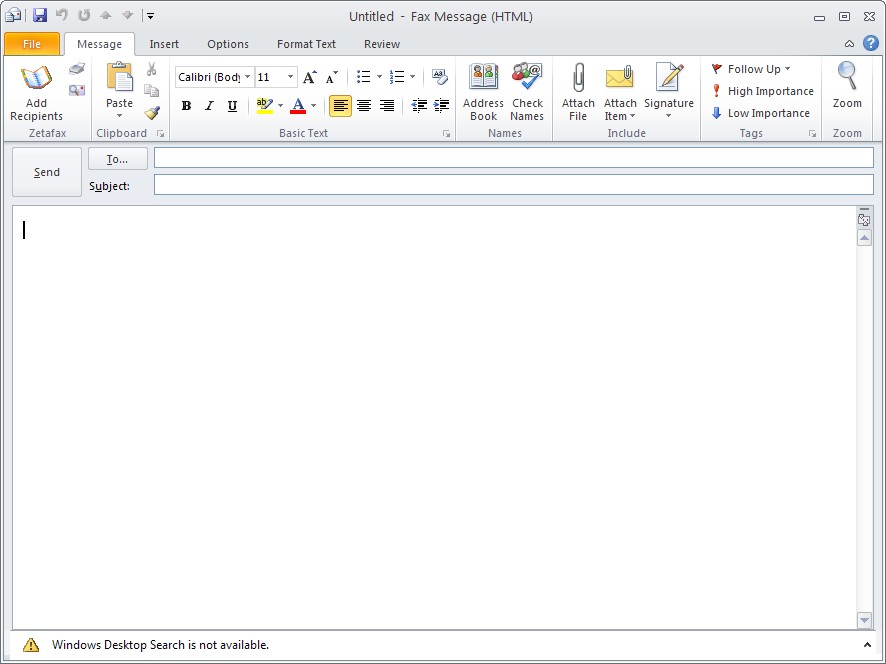Save the message using the floppy disk icon

tap(40, 15)
